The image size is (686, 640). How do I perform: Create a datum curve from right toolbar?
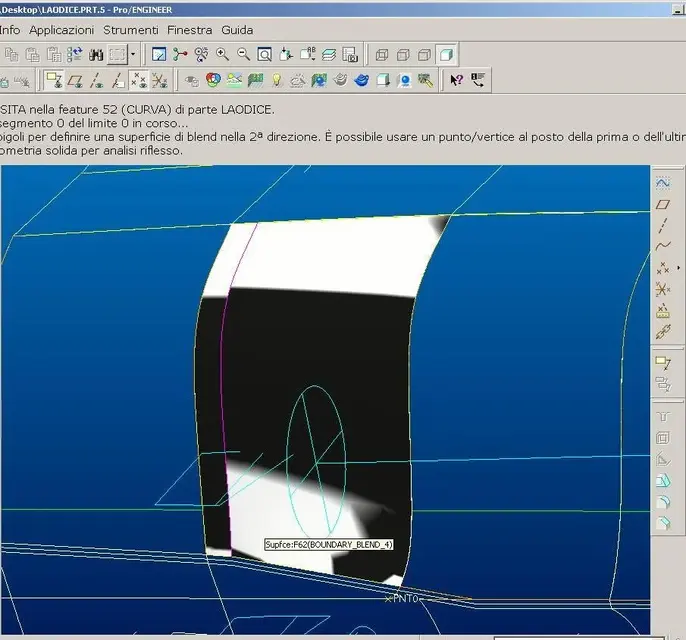point(663,246)
